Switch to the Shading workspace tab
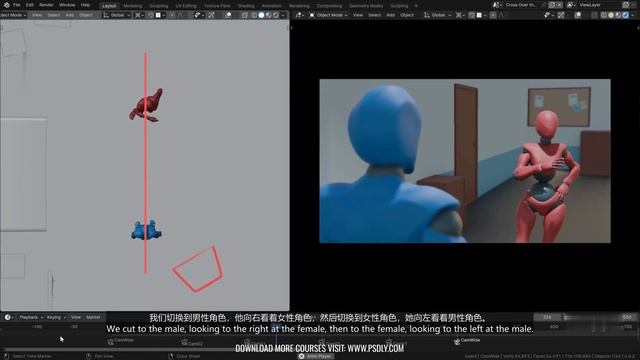The height and width of the screenshot is (360, 640). 246,6
